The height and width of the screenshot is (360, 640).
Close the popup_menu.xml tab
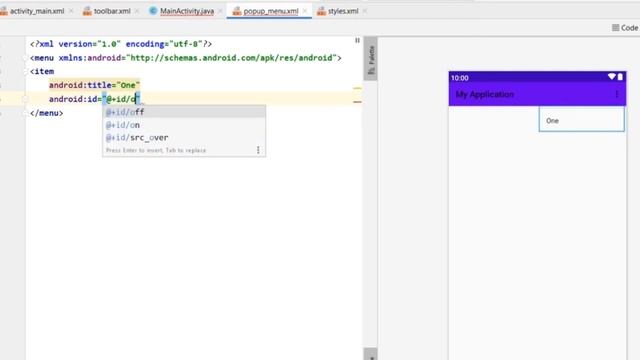coord(305,11)
